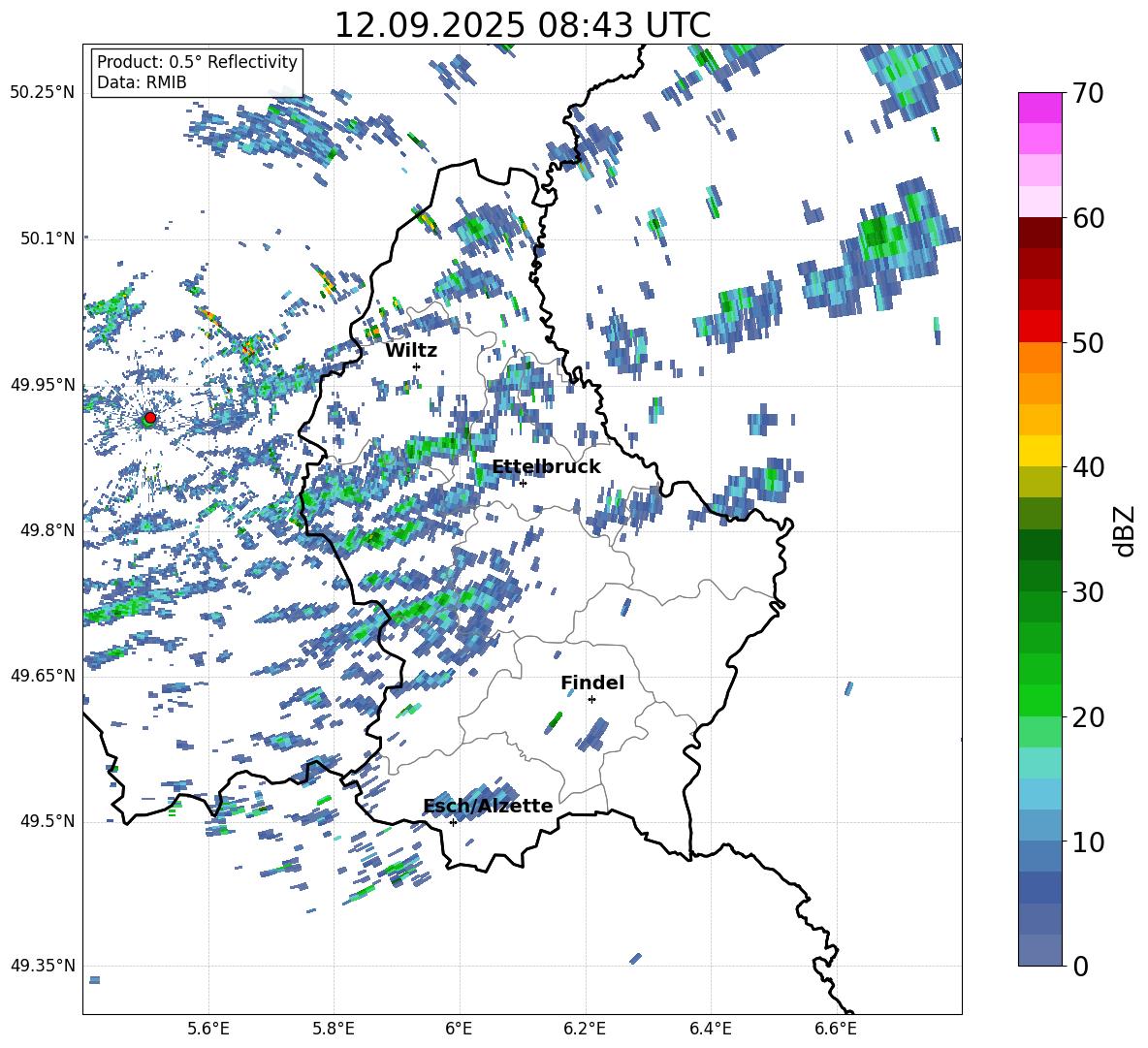The width and height of the screenshot is (1148, 1048).
Task: Click the 10 value on colorbar
Action: (x=1088, y=842)
